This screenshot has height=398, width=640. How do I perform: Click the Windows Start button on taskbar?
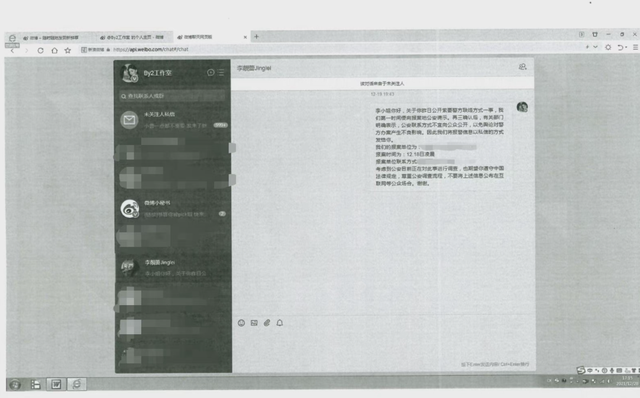pyautogui.click(x=15, y=385)
